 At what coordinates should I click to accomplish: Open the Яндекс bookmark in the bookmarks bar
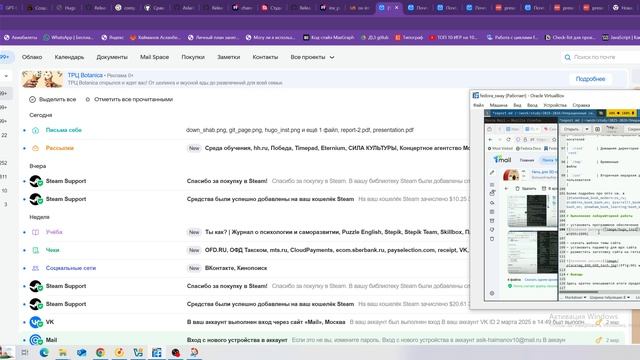pyautogui.click(x=112, y=37)
